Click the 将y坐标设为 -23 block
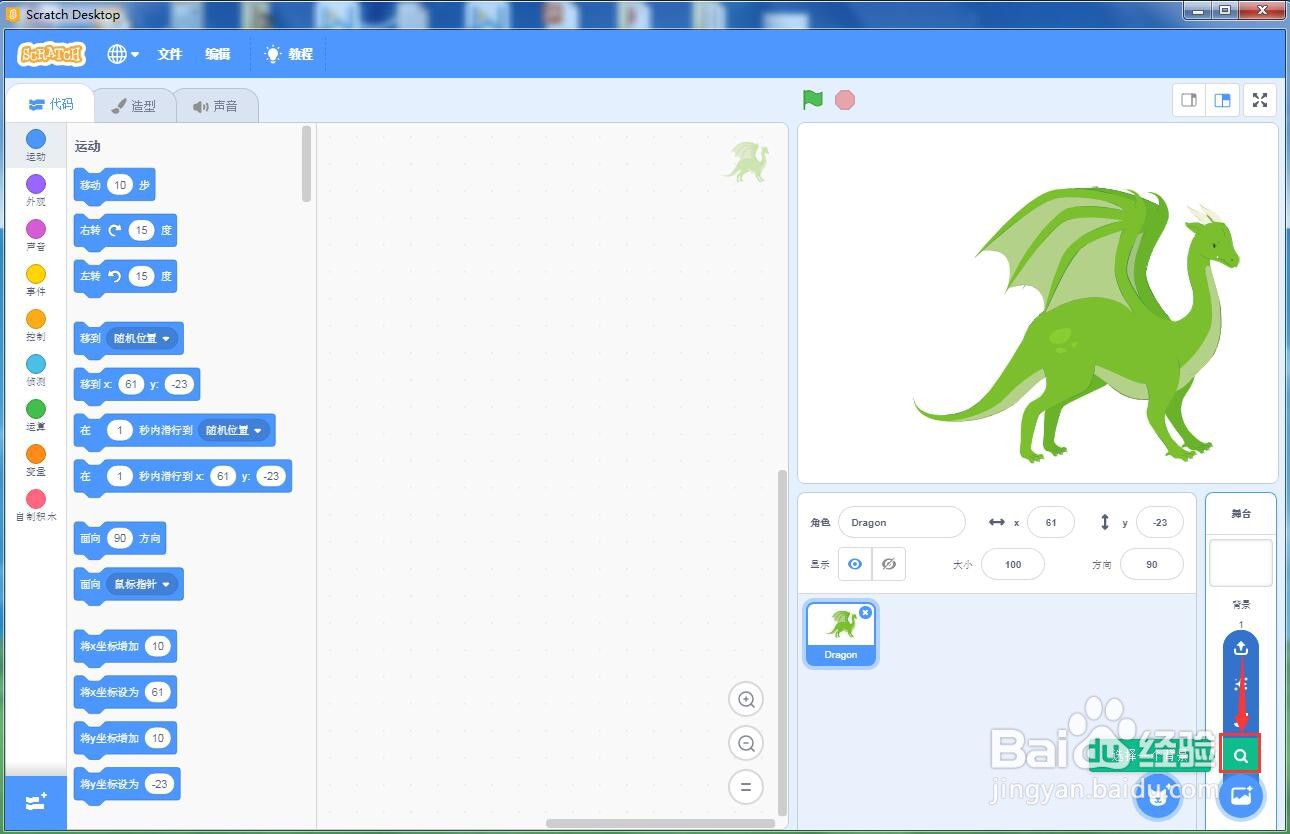1290x834 pixels. (127, 785)
